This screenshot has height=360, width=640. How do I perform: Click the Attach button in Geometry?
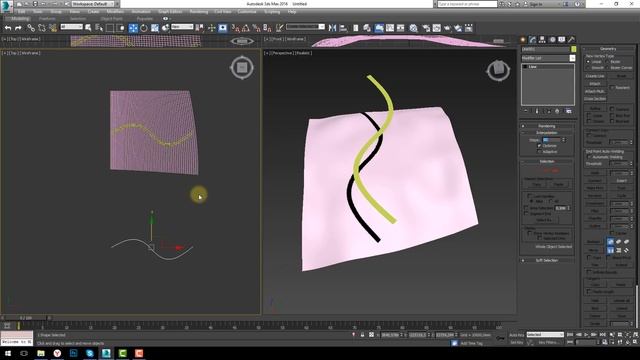(595, 84)
